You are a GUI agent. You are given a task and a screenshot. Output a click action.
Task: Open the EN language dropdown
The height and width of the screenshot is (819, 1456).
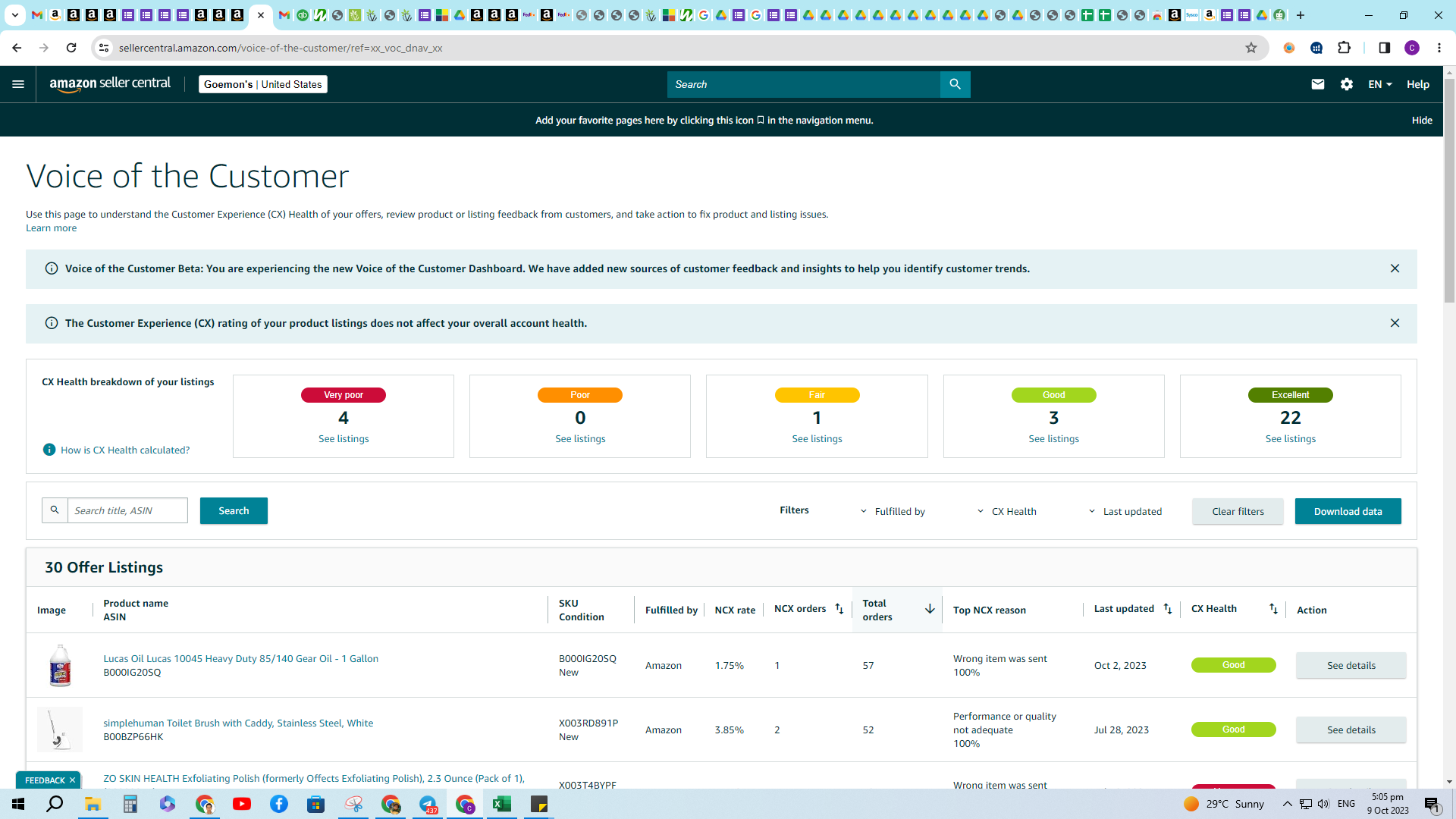pyautogui.click(x=1380, y=84)
